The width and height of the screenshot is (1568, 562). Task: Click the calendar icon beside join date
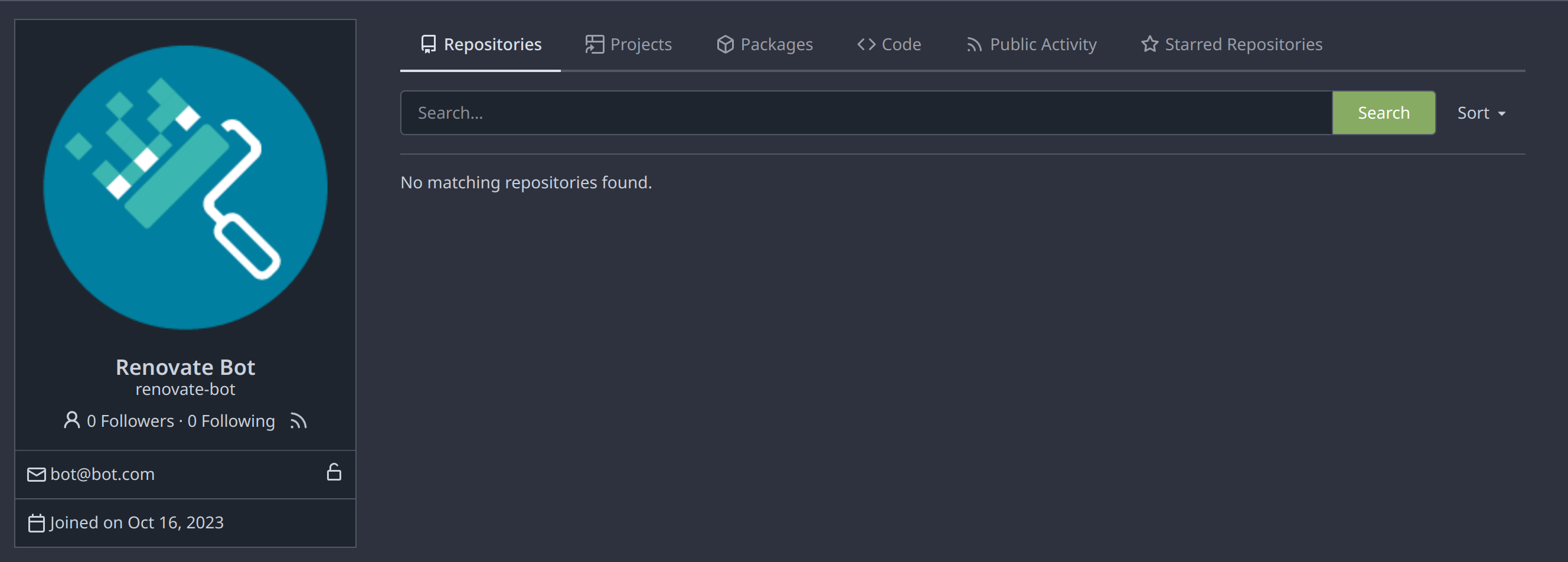pyautogui.click(x=37, y=522)
